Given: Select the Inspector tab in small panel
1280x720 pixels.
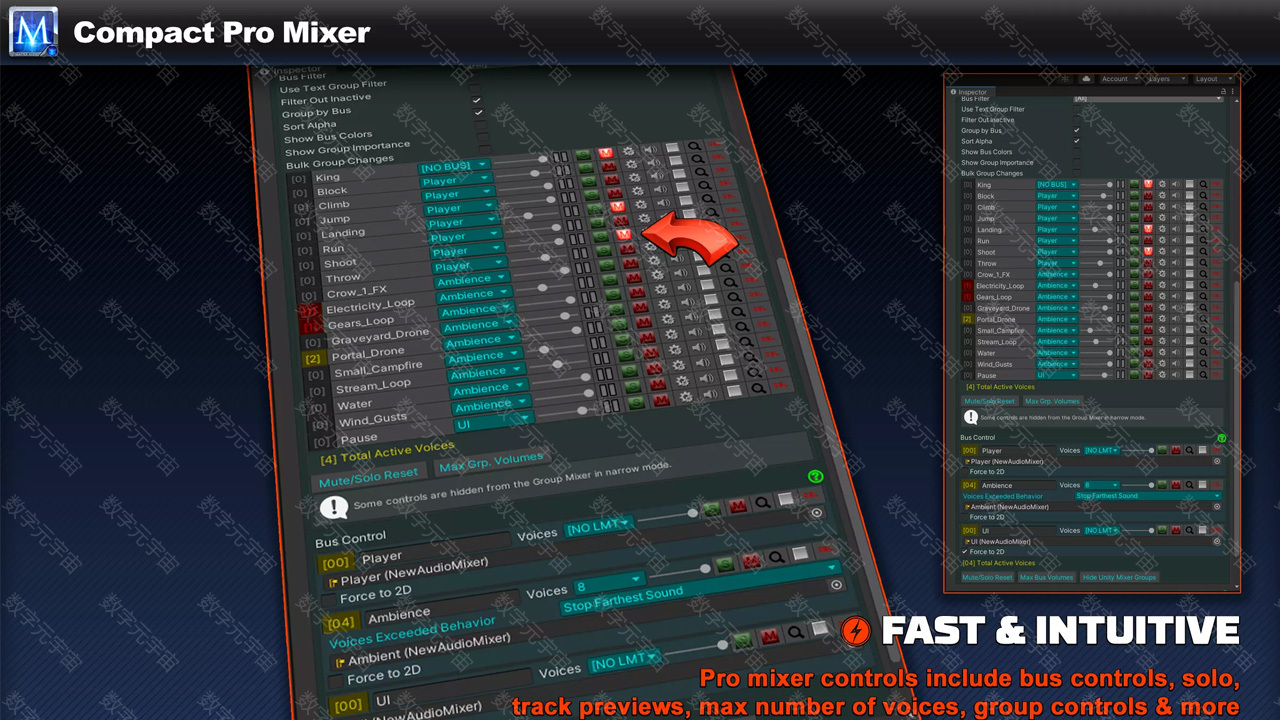Looking at the screenshot, I should point(970,92).
